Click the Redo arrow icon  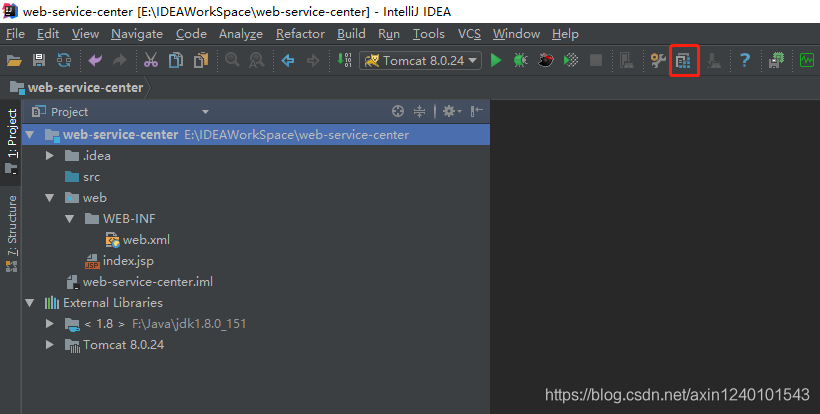[x=120, y=61]
